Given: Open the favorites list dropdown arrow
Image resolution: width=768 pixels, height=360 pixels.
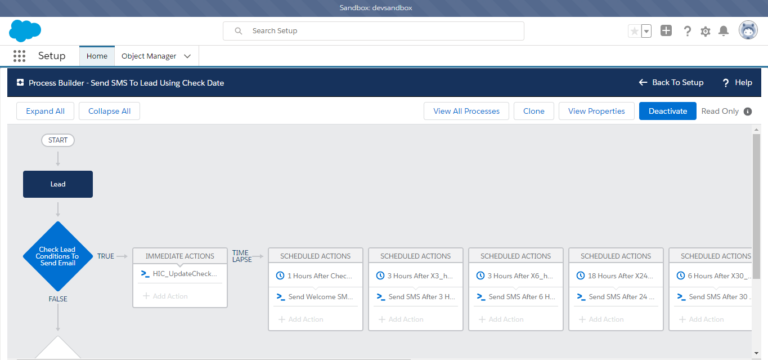Looking at the screenshot, I should (x=647, y=31).
